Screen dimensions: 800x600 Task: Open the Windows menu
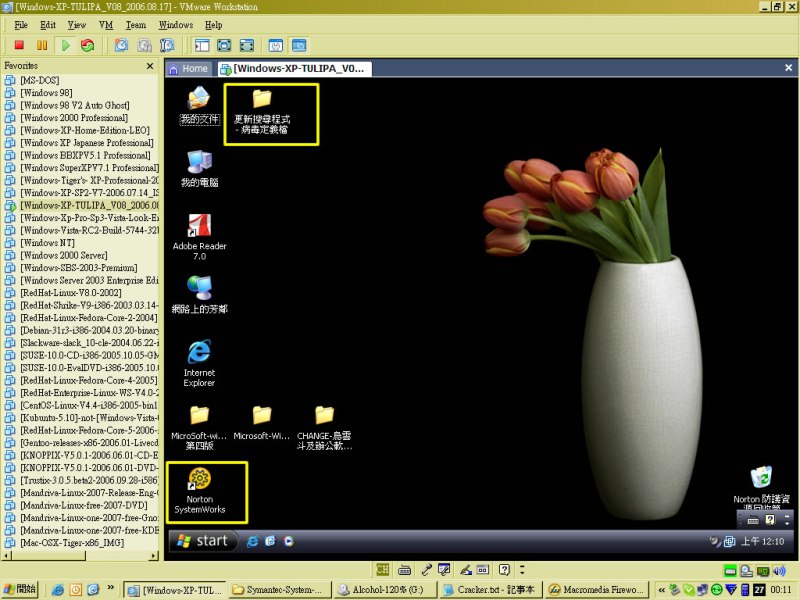[176, 25]
